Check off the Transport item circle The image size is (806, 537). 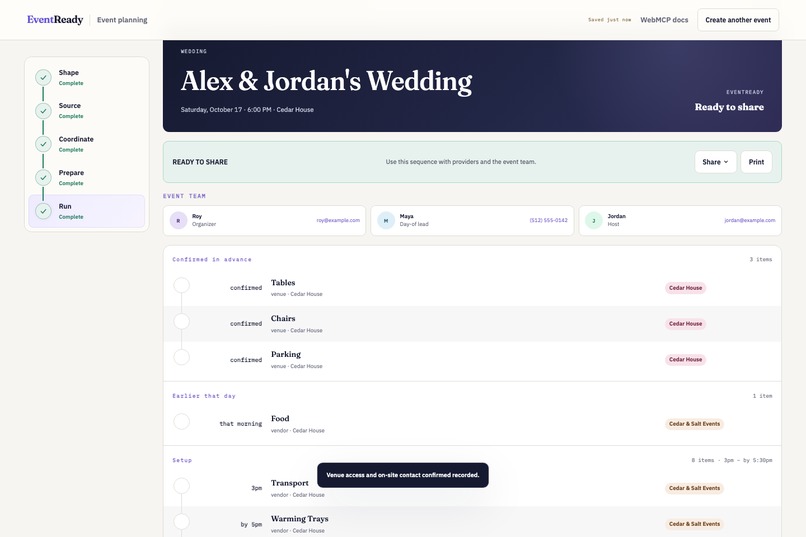181,486
